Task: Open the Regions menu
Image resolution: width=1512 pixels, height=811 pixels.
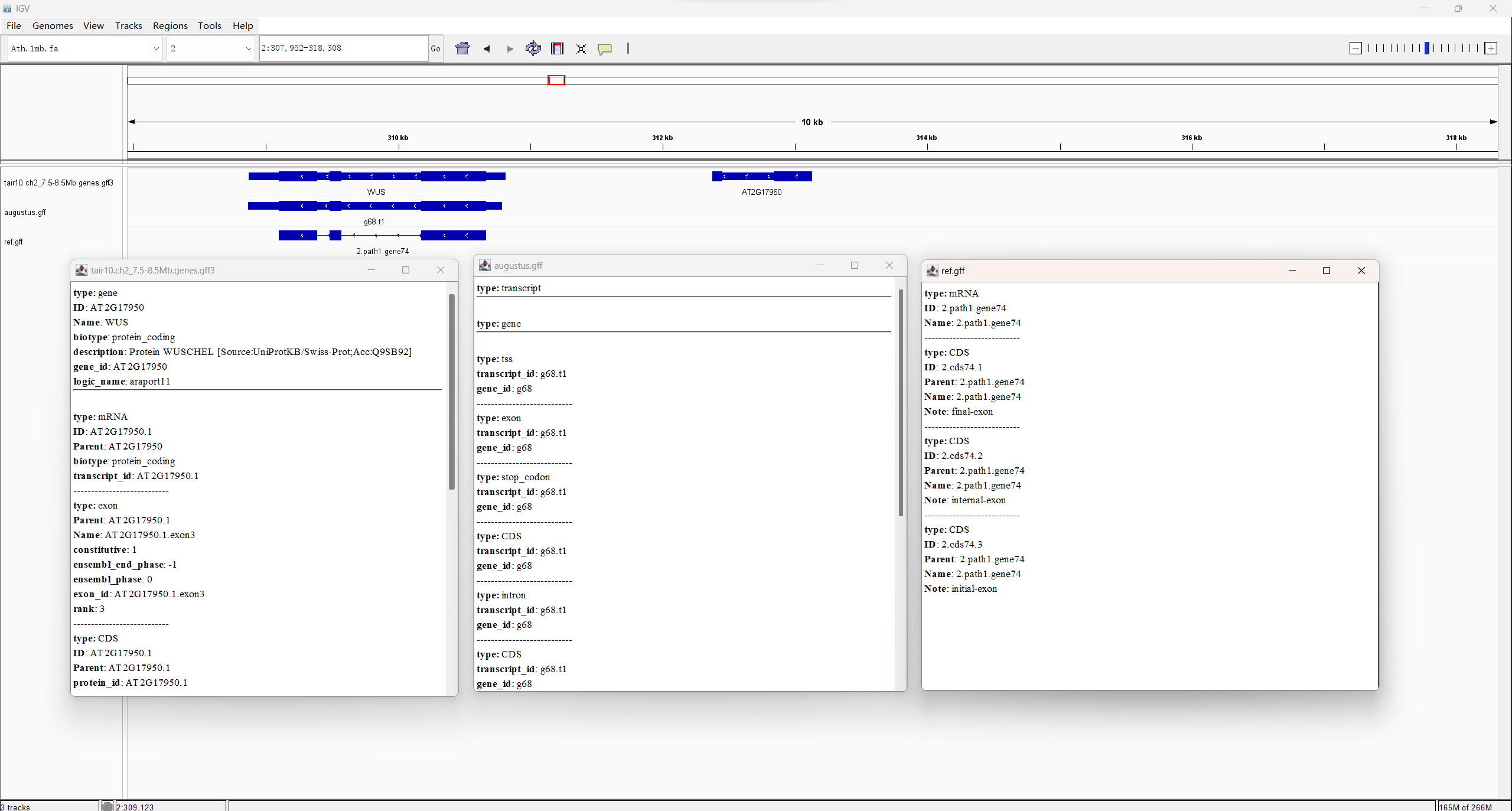Action: coord(170,25)
